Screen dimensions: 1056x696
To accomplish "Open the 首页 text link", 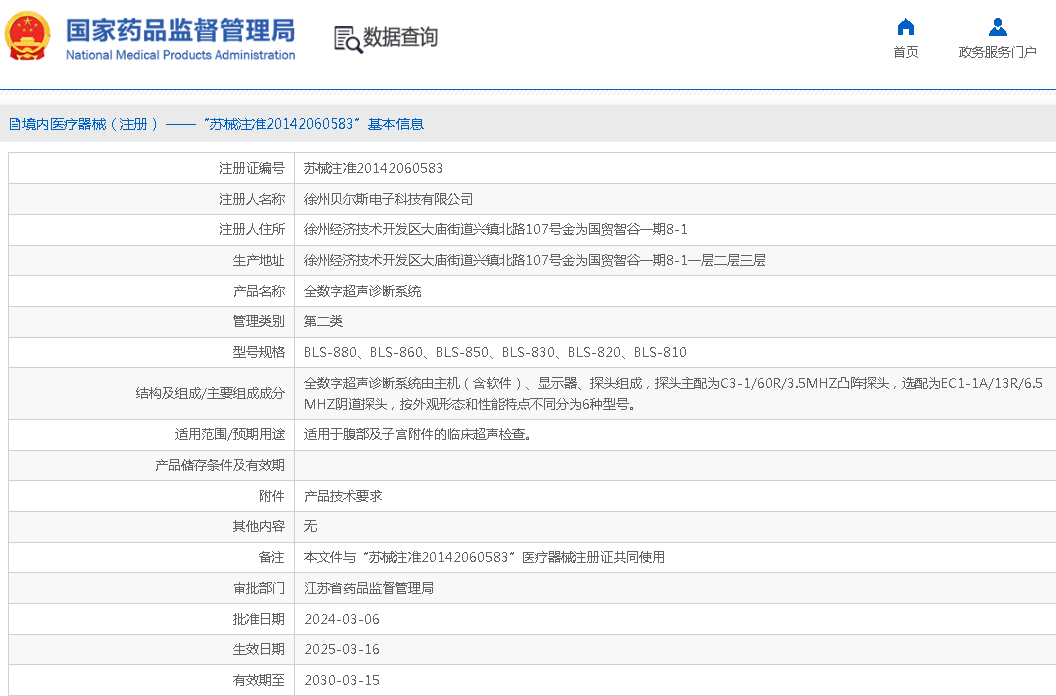I will pyautogui.click(x=905, y=52).
